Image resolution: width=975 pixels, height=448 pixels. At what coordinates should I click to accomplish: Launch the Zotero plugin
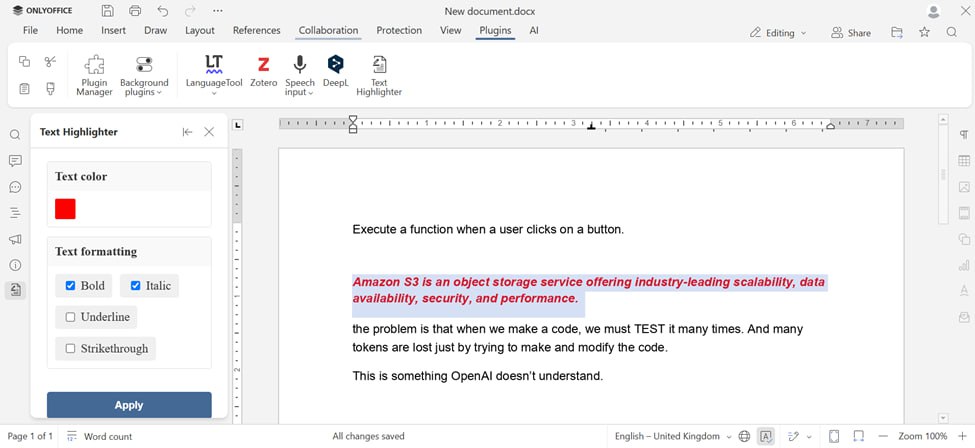click(264, 72)
